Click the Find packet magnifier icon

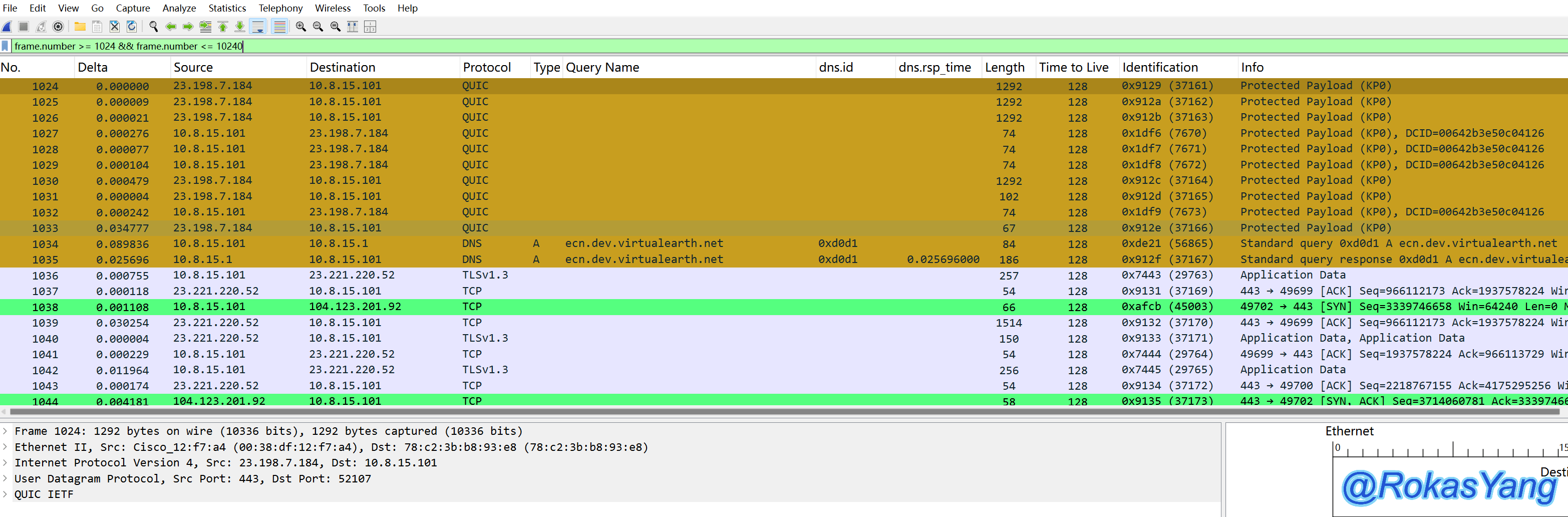pyautogui.click(x=153, y=26)
